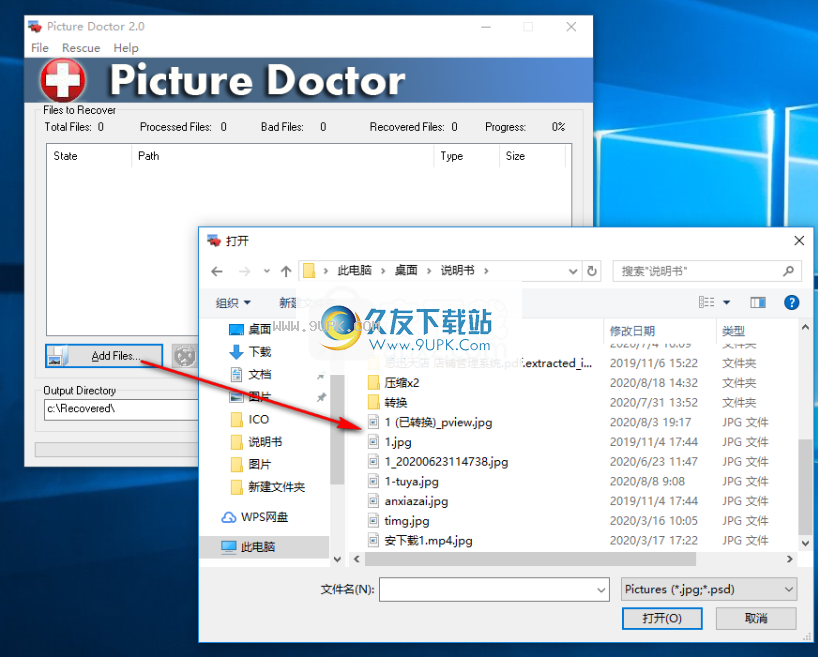The image size is (818, 657).
Task: Open the recent locations dropdown arrow
Action: [x=267, y=271]
